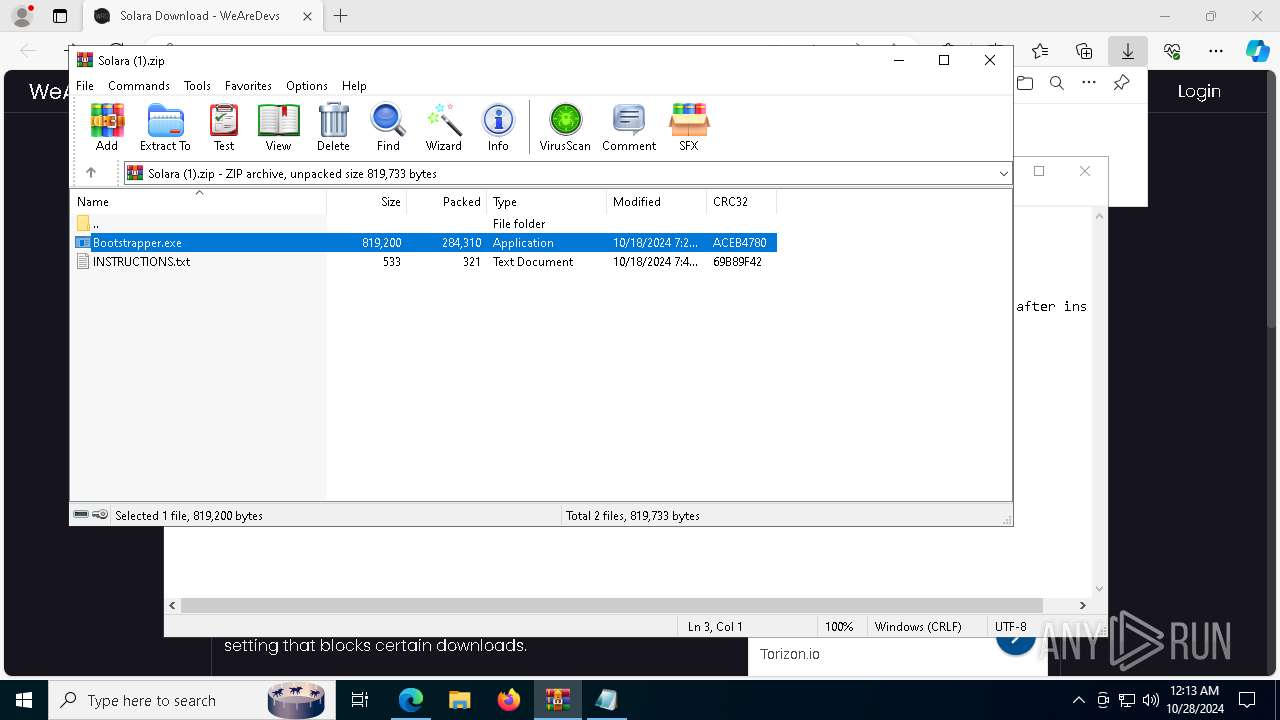The width and height of the screenshot is (1280, 720).
Task: Open the volume control in tray
Action: [x=1151, y=700]
